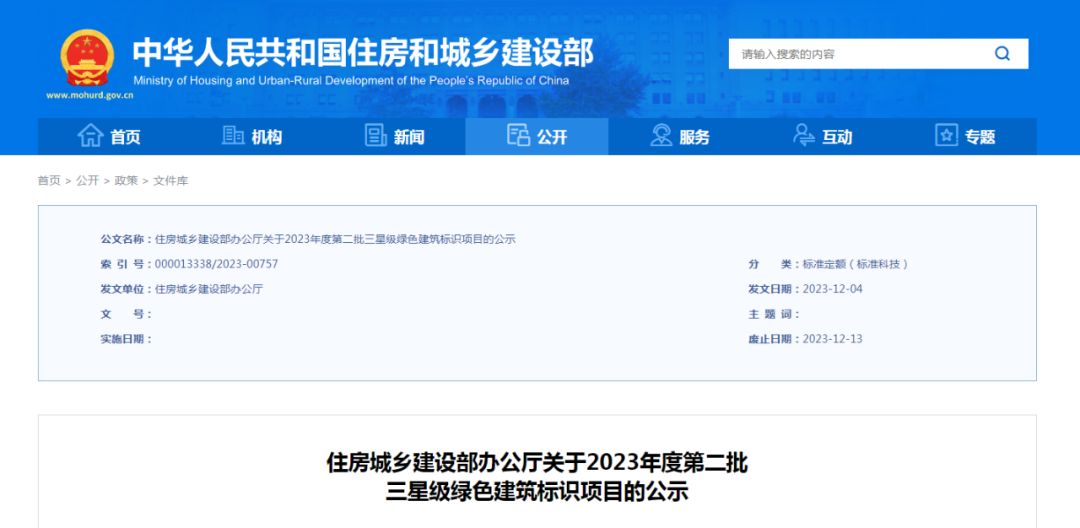Click the person-exchange icon beside 互动

point(804,135)
